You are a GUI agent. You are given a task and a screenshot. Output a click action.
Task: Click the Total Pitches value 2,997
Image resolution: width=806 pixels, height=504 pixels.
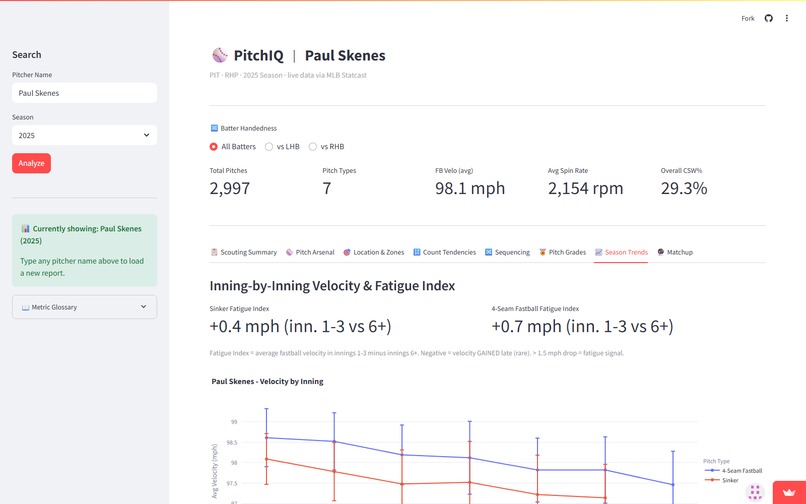click(230, 188)
